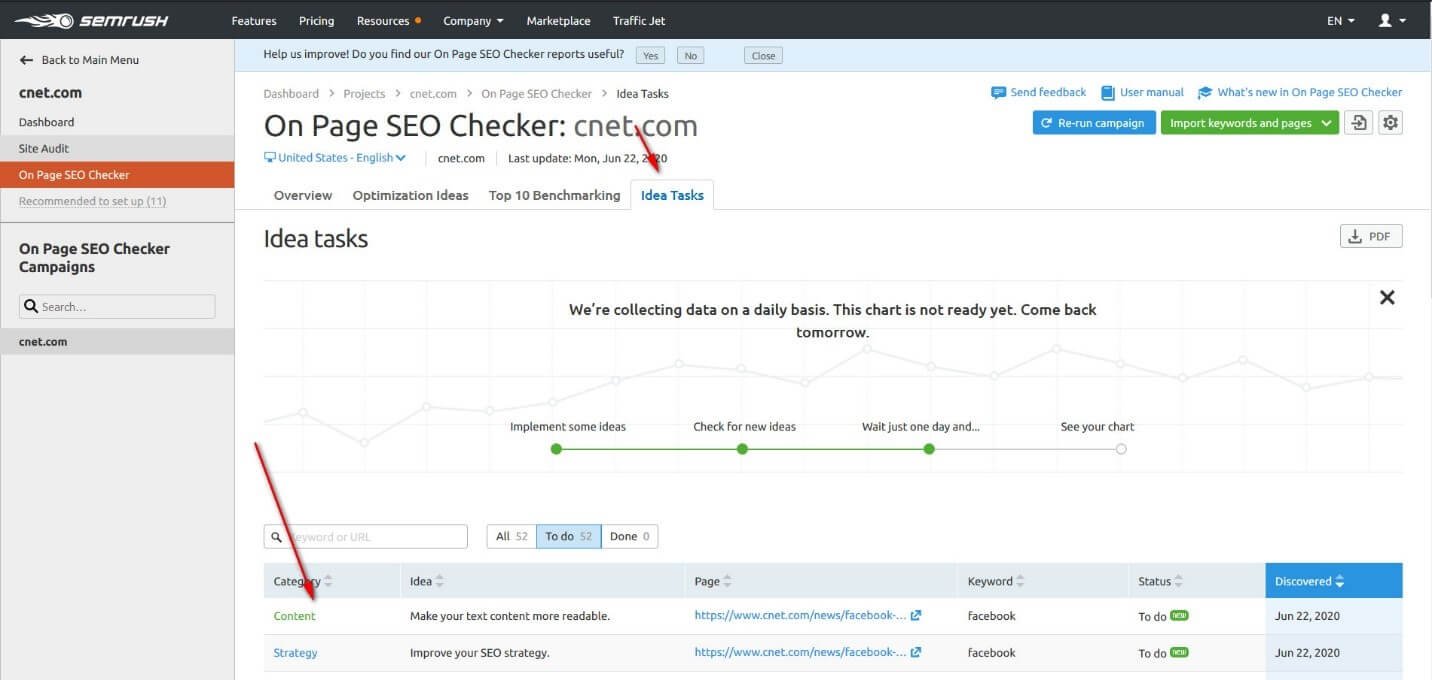Open Features in top navigation

[253, 20]
